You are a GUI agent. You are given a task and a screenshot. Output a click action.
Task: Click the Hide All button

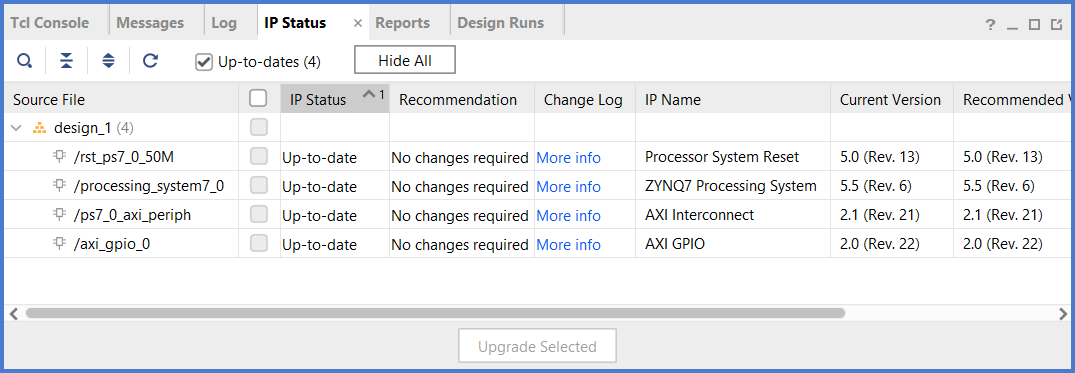point(404,60)
